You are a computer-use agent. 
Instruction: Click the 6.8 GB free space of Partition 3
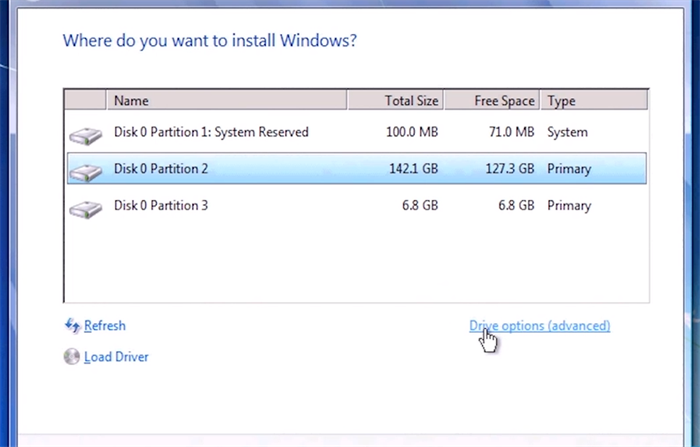coord(517,205)
